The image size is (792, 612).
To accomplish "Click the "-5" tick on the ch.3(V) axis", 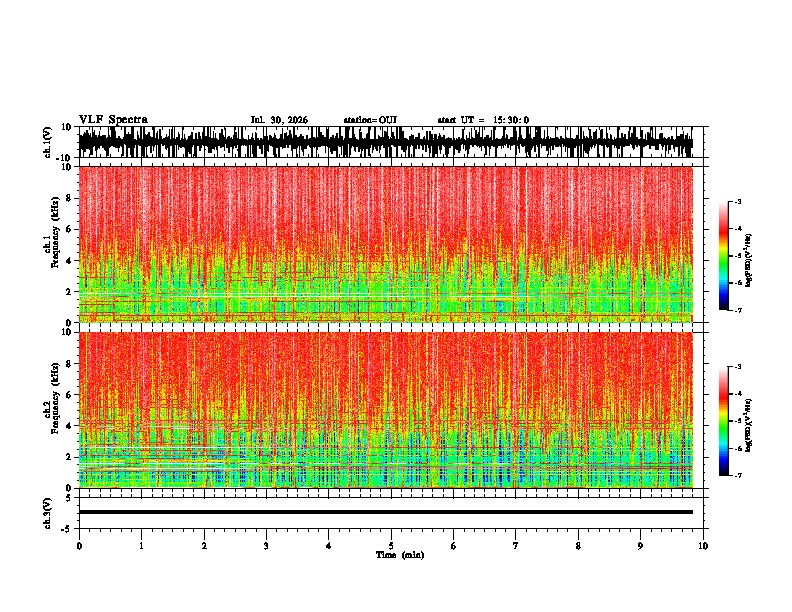I will (x=67, y=529).
